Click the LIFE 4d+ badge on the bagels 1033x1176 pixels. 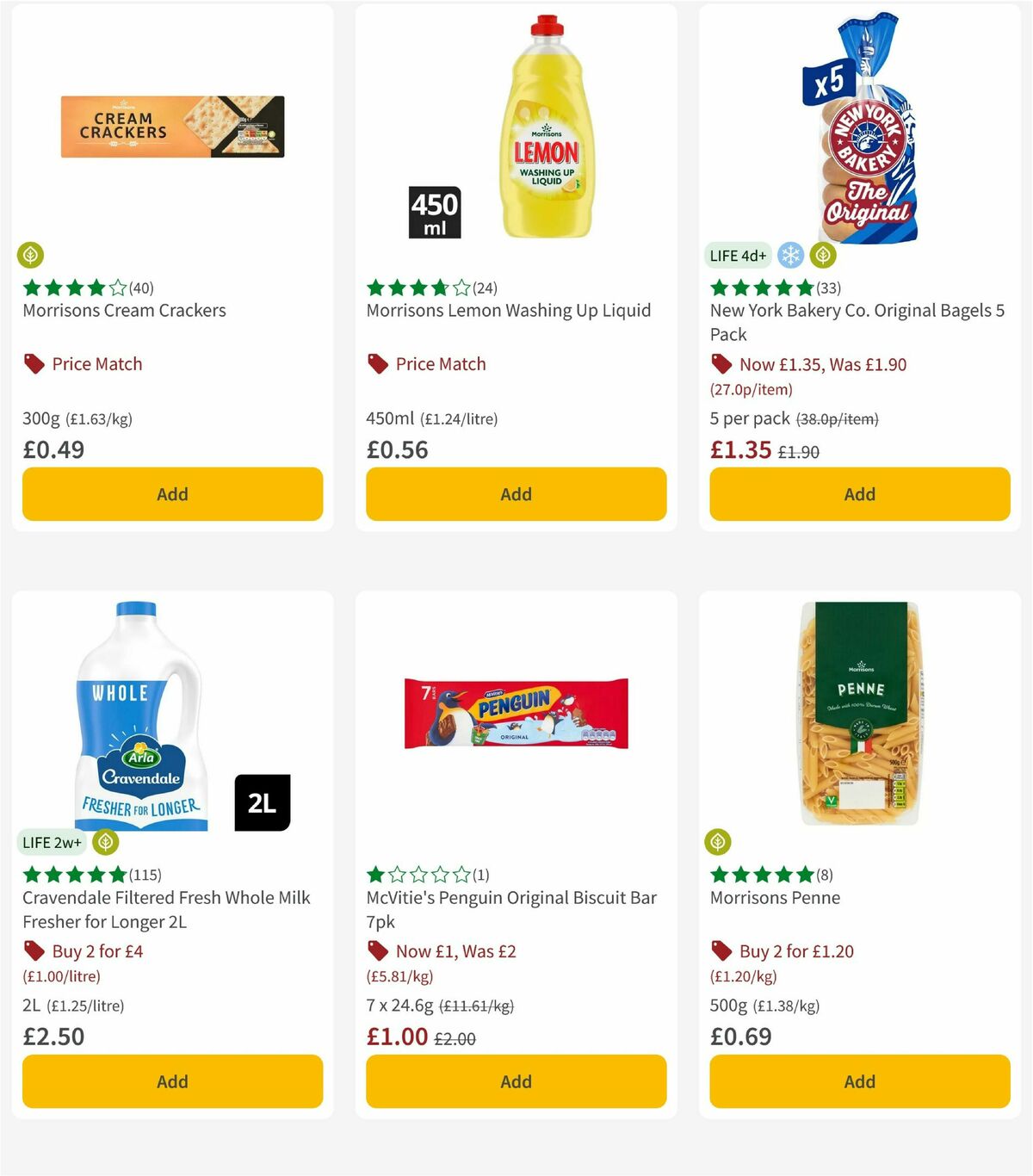click(x=738, y=255)
